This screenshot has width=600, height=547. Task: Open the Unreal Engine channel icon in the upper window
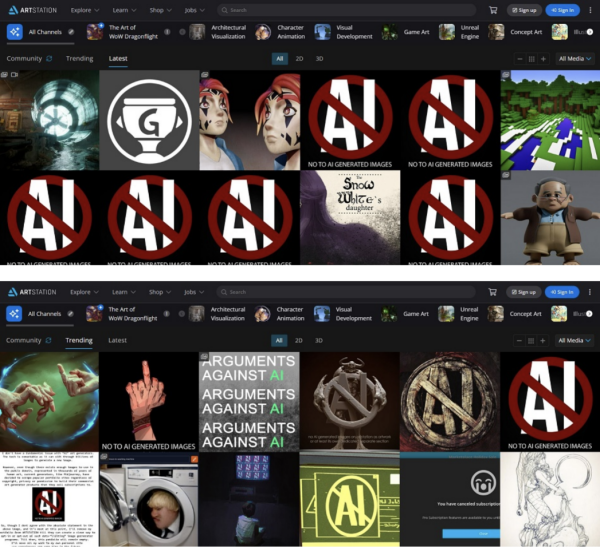tap(447, 32)
